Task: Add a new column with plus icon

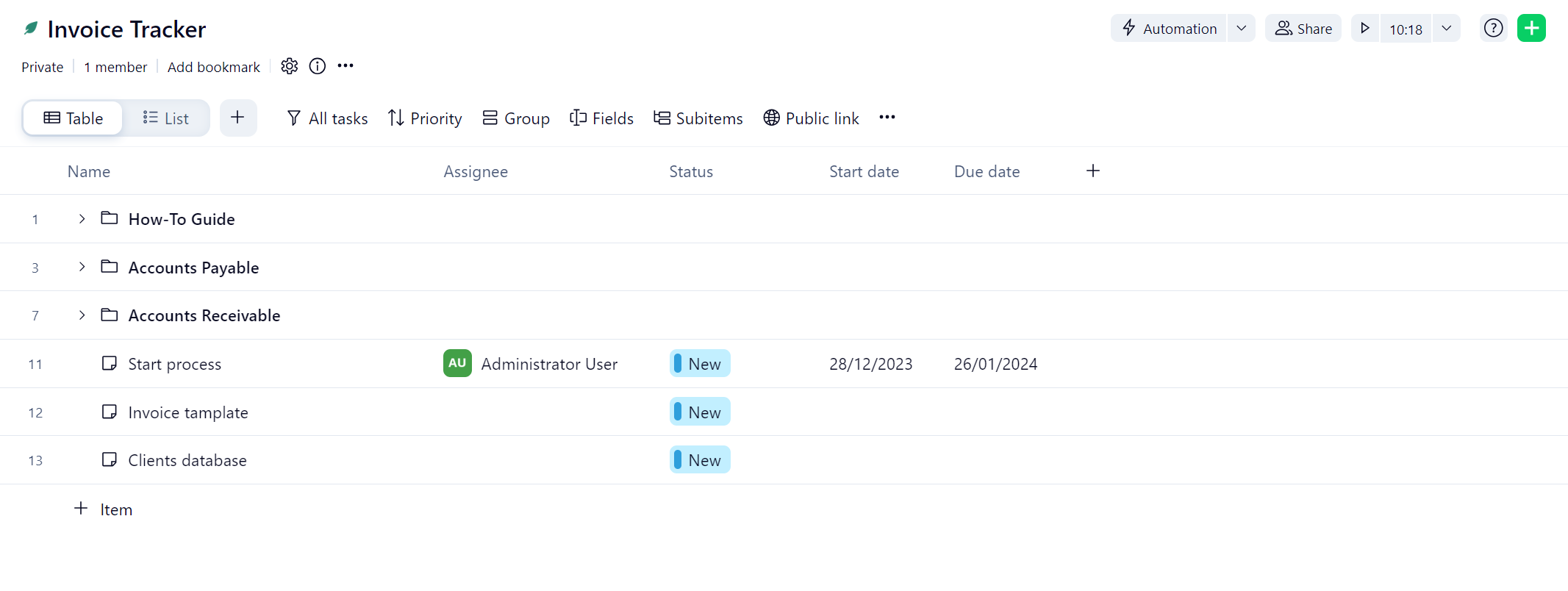Action: coord(1093,171)
